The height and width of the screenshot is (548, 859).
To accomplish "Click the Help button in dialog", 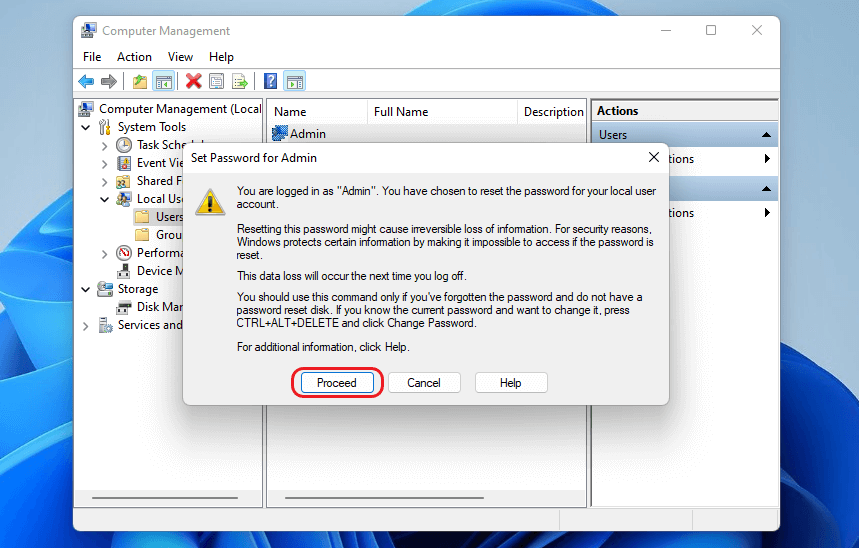I will 511,383.
